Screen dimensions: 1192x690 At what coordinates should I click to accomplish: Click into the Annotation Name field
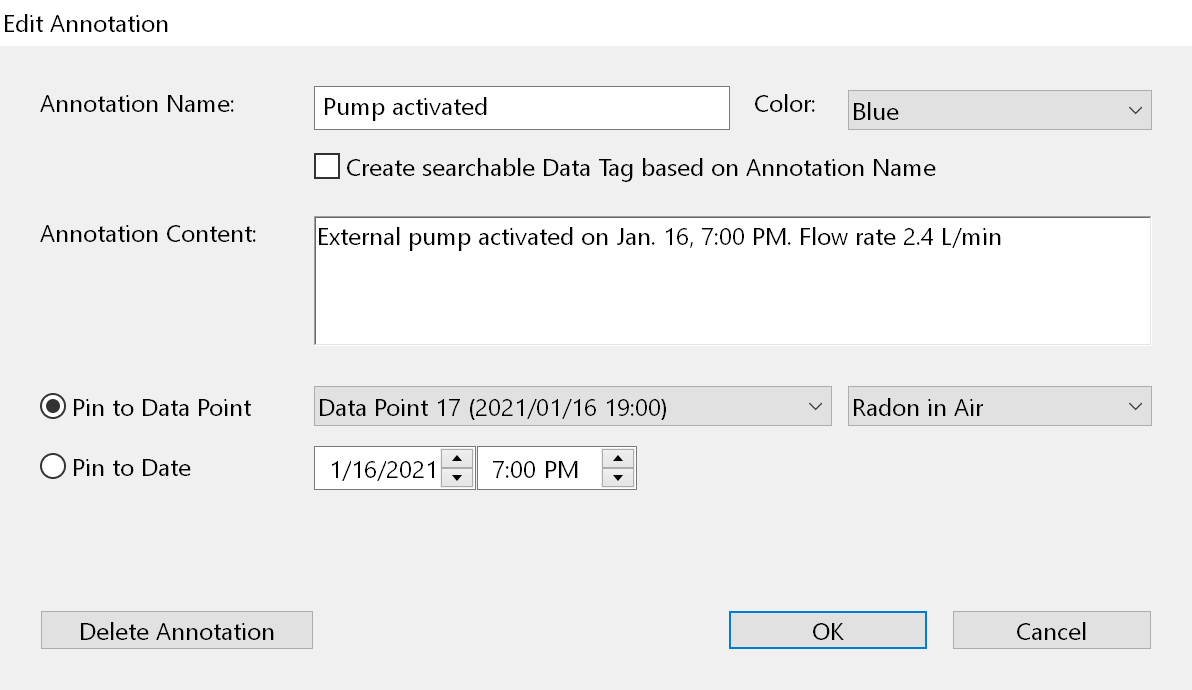tap(521, 108)
